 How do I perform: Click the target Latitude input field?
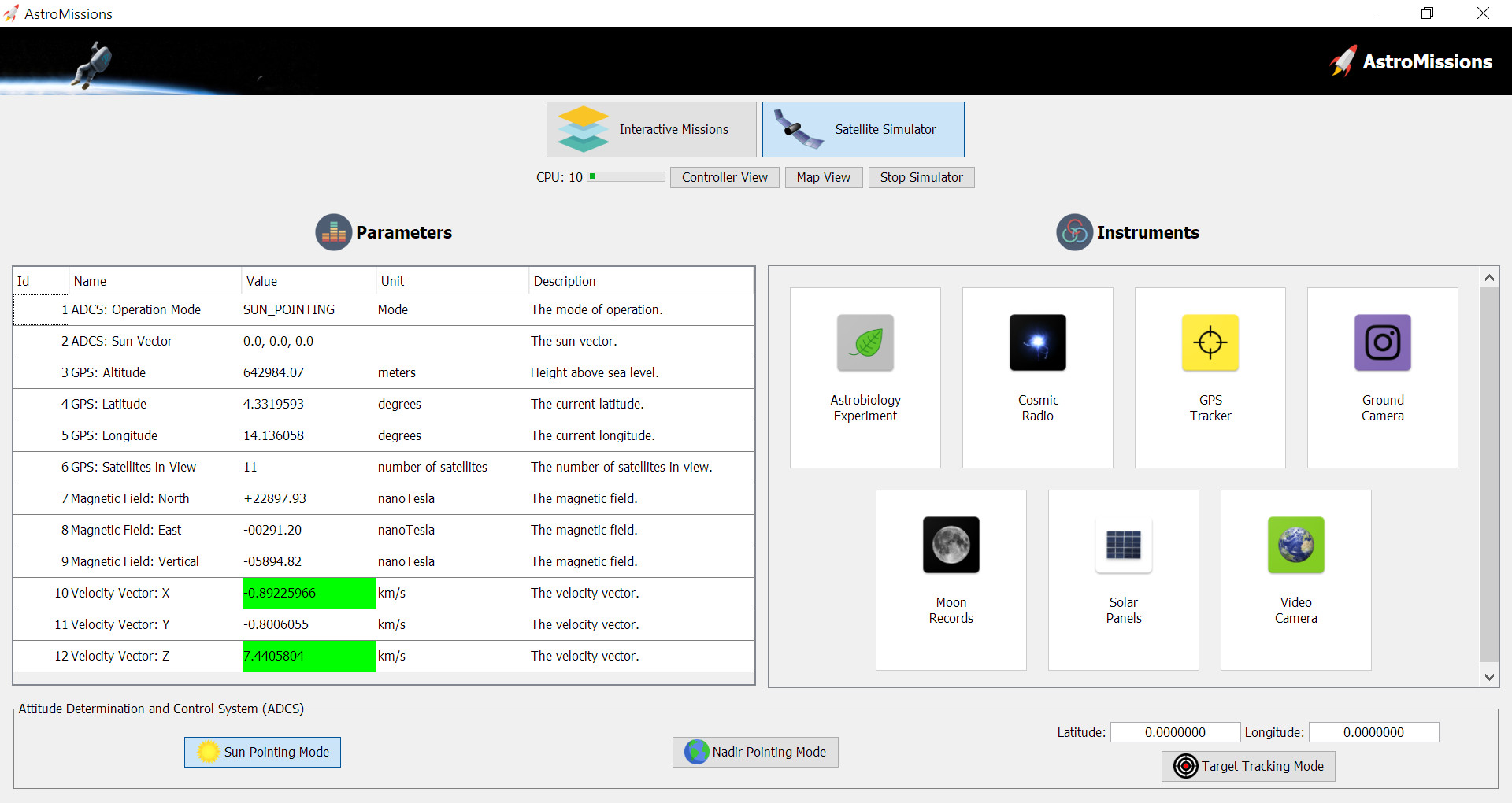click(x=1175, y=732)
